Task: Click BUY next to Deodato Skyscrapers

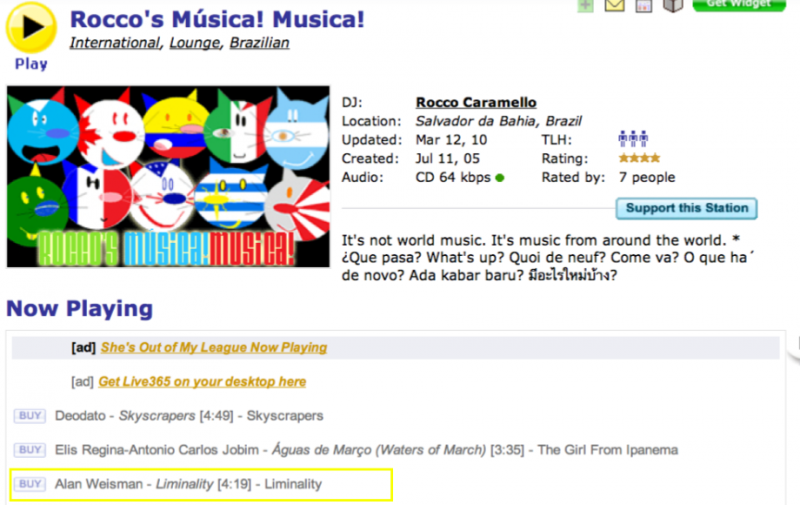Action: coord(30,415)
